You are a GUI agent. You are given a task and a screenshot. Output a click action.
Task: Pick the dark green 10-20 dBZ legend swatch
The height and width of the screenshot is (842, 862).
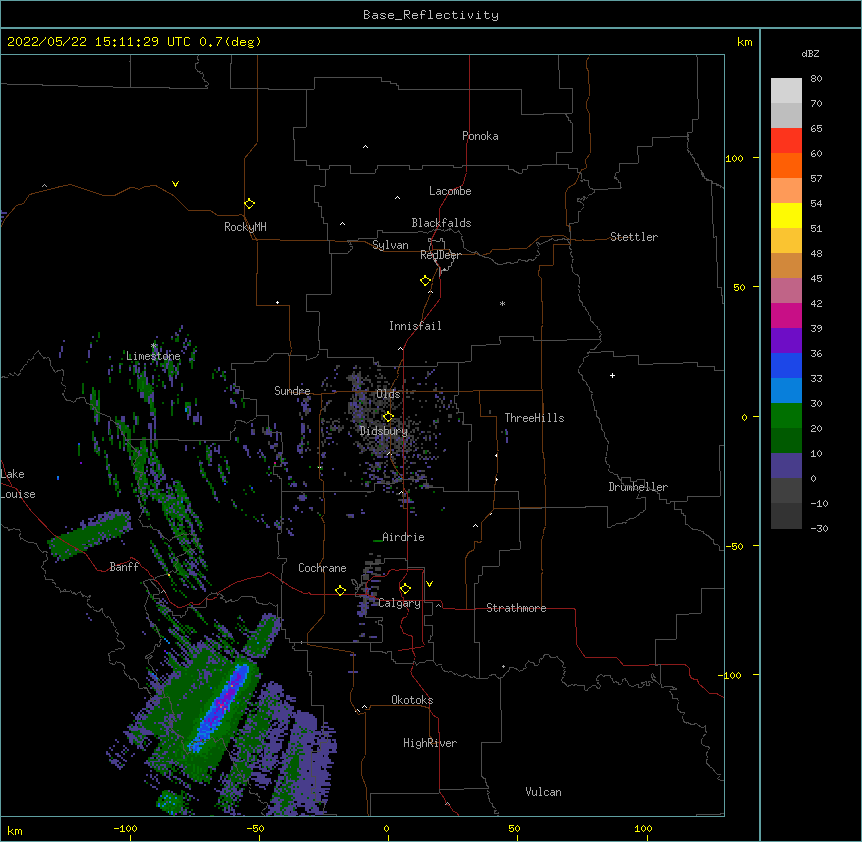(786, 440)
